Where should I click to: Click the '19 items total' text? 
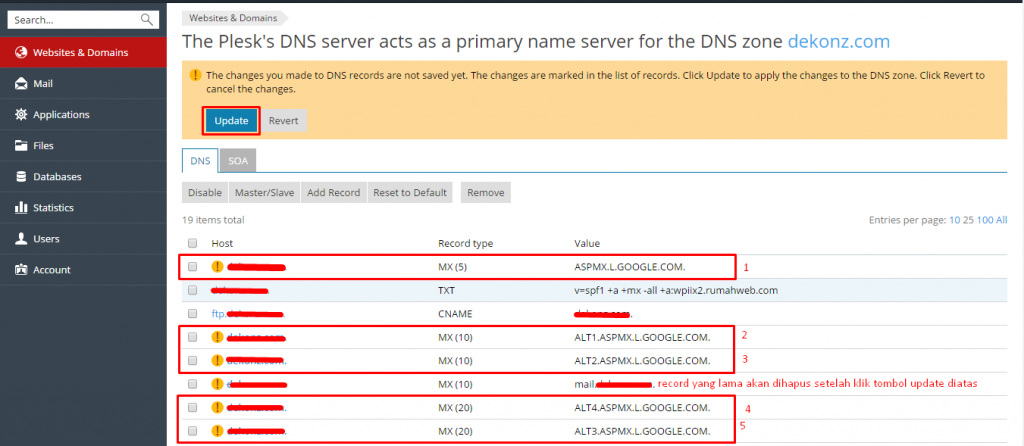214,220
